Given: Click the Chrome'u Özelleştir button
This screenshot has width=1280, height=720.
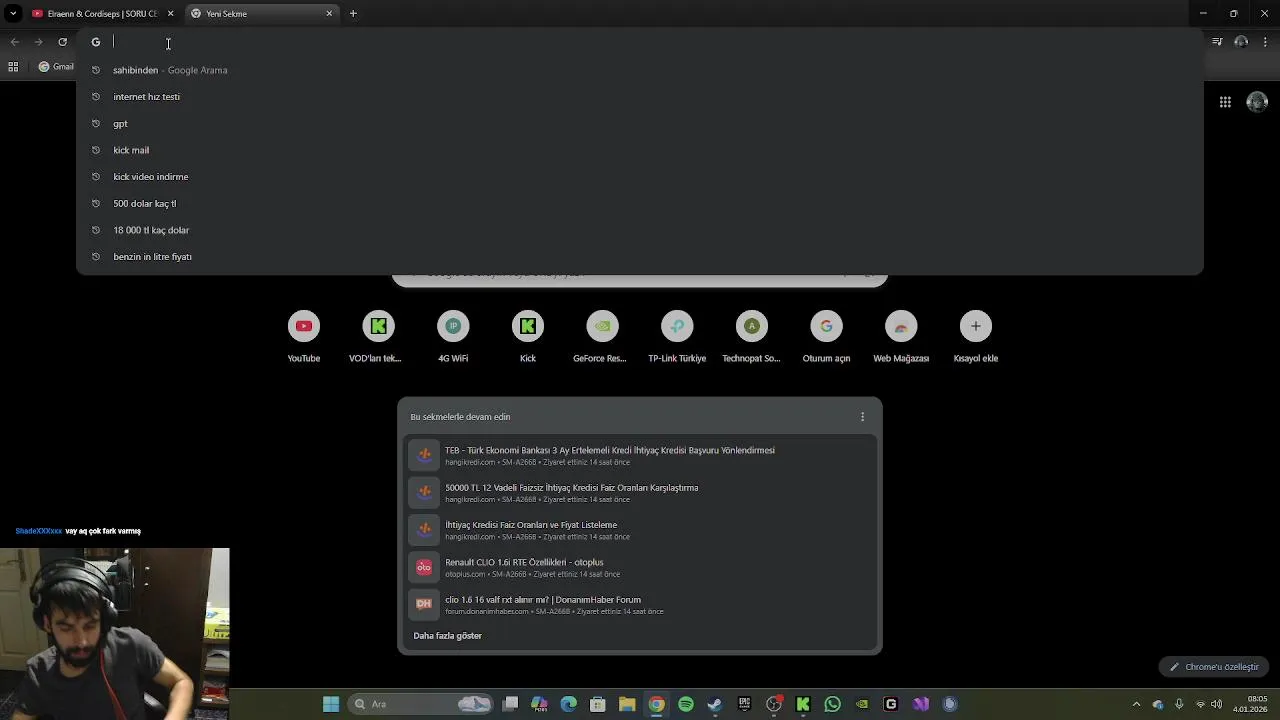Looking at the screenshot, I should (1214, 667).
